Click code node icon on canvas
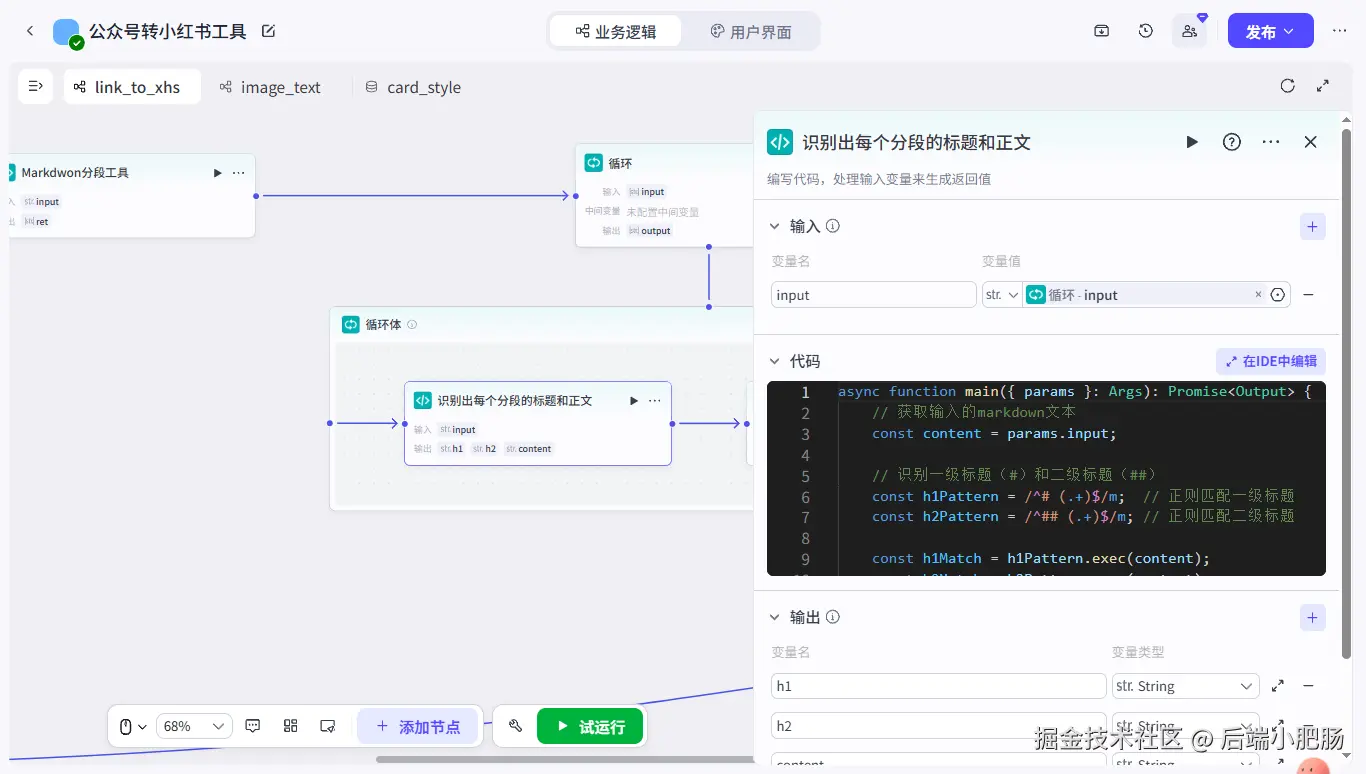 click(x=423, y=400)
